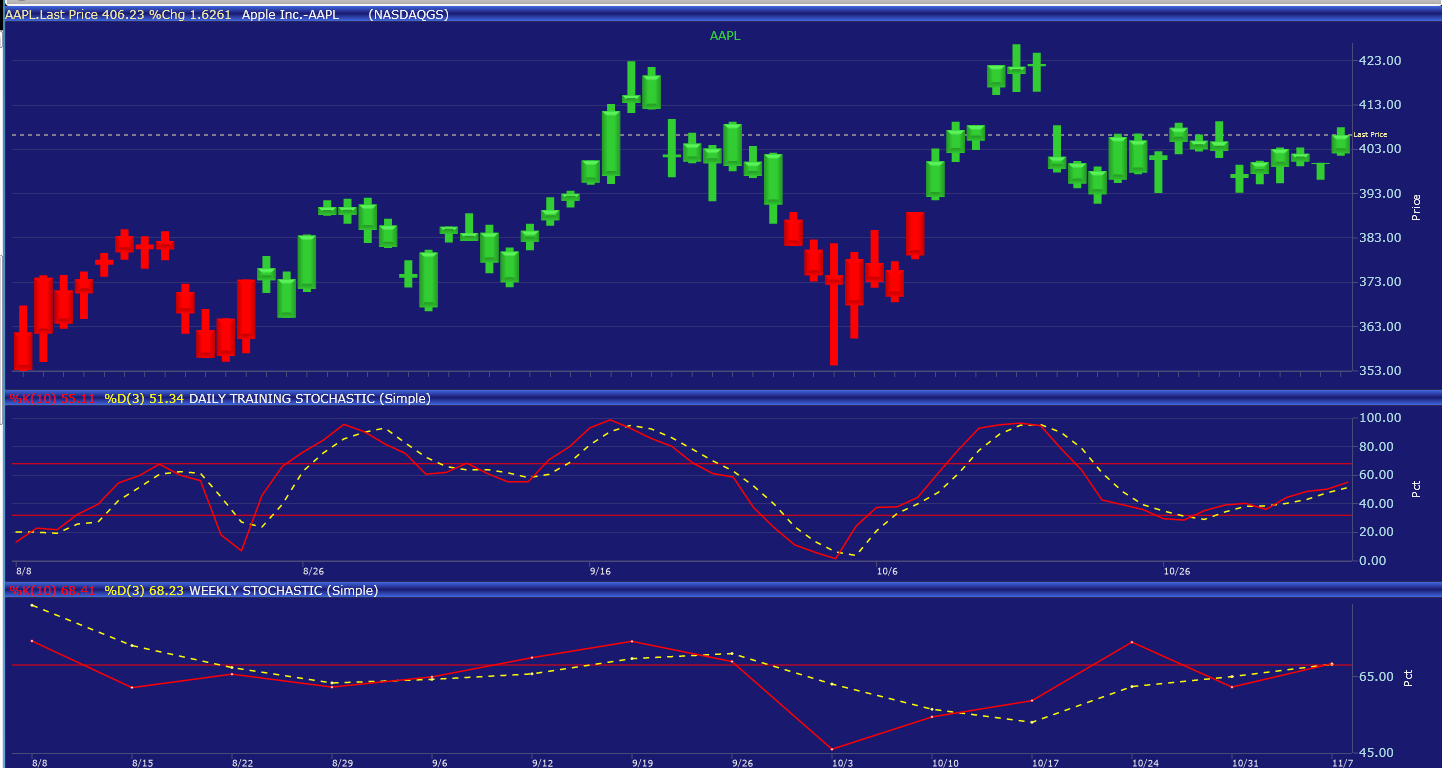Click the small 'Last Price' marker label
This screenshot has height=768, width=1442.
pyautogui.click(x=1370, y=134)
